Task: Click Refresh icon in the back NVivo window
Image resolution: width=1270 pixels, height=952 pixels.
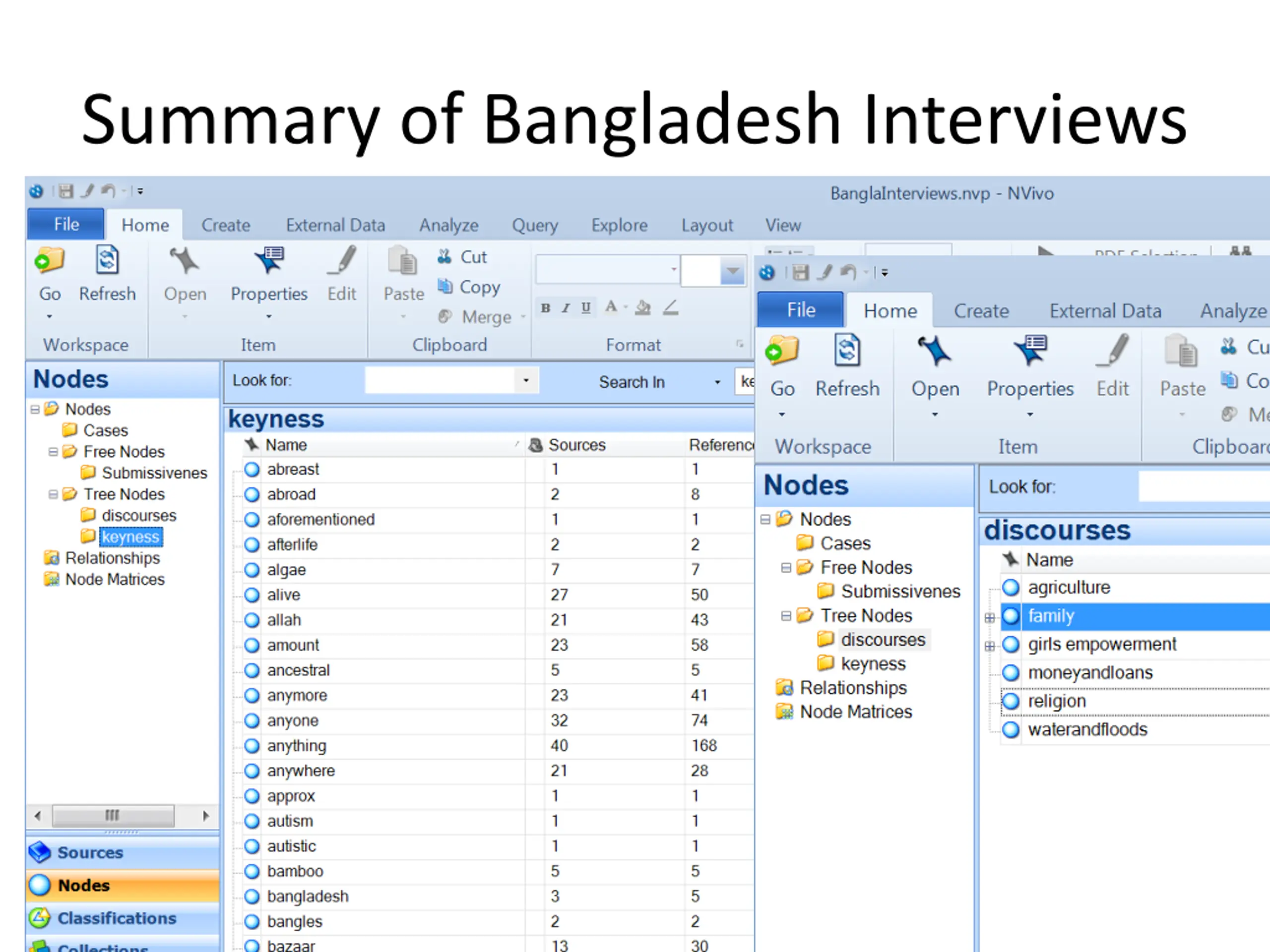Action: [107, 260]
